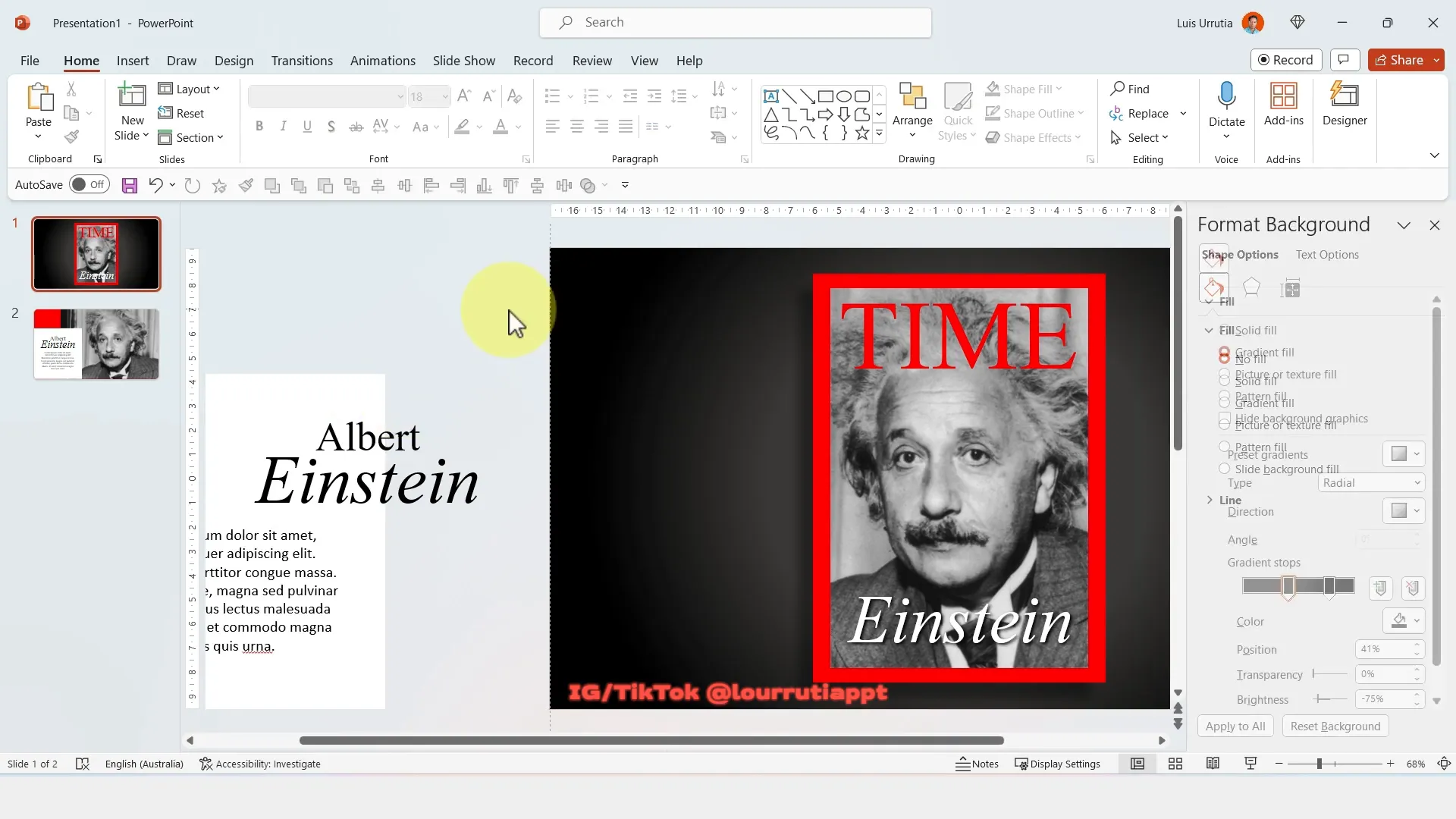Open the Preset gradients dropdown
1456x819 pixels.
[x=1404, y=453]
